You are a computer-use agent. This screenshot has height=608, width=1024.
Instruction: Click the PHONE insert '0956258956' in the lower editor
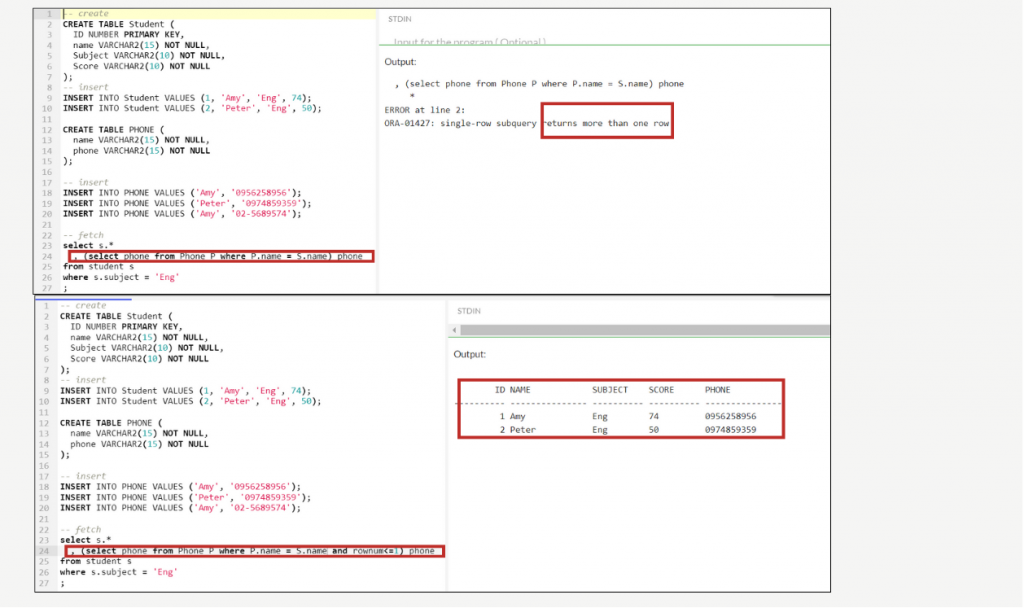tap(180, 487)
